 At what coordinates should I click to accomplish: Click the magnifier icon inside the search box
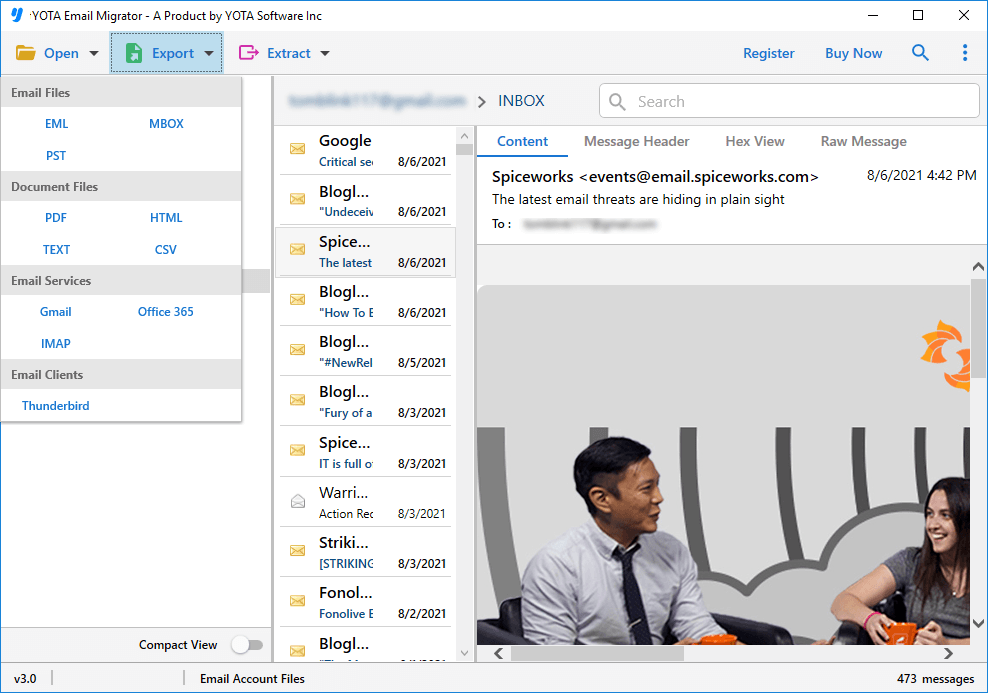tap(618, 101)
